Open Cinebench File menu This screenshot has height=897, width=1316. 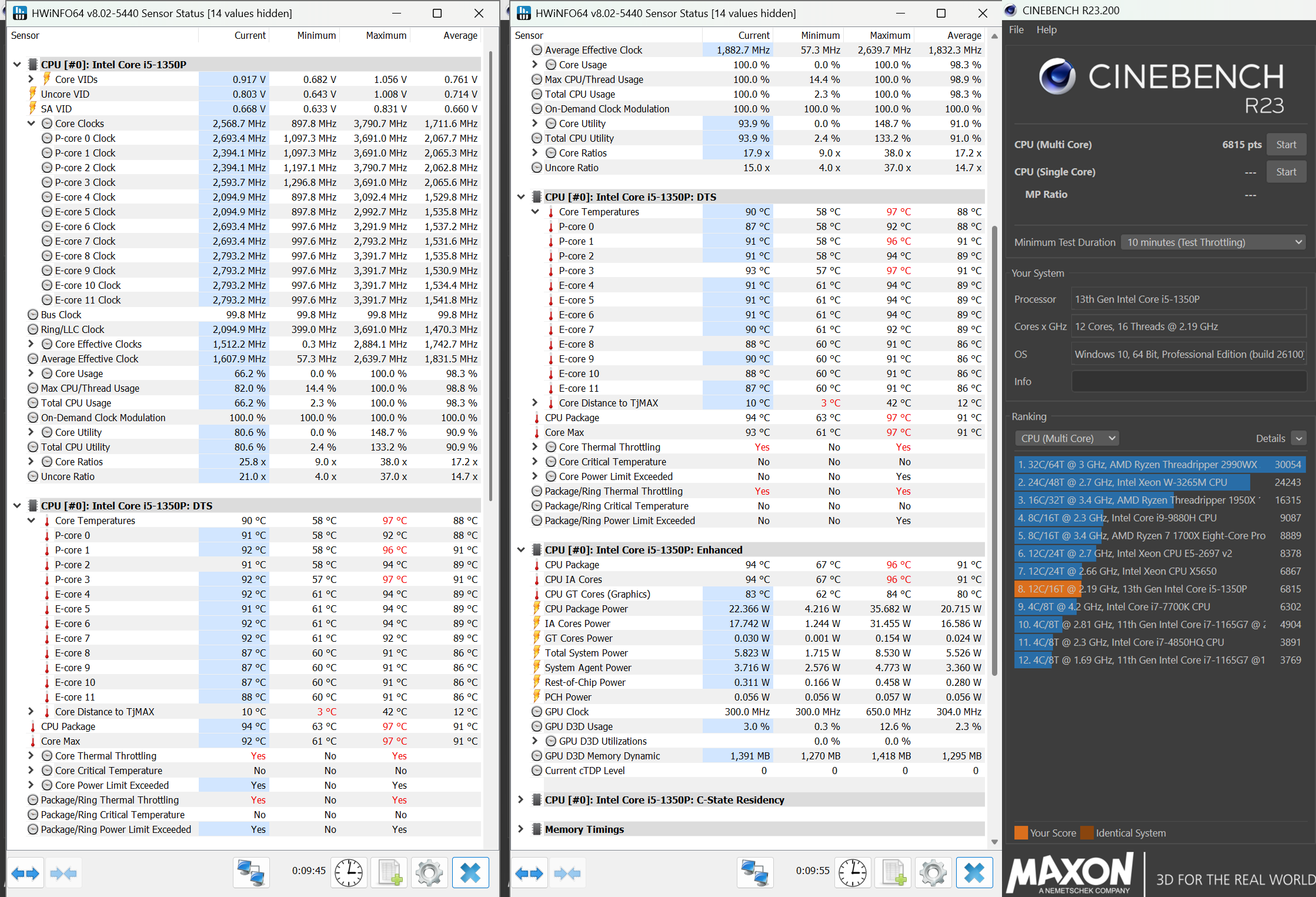tap(1016, 29)
